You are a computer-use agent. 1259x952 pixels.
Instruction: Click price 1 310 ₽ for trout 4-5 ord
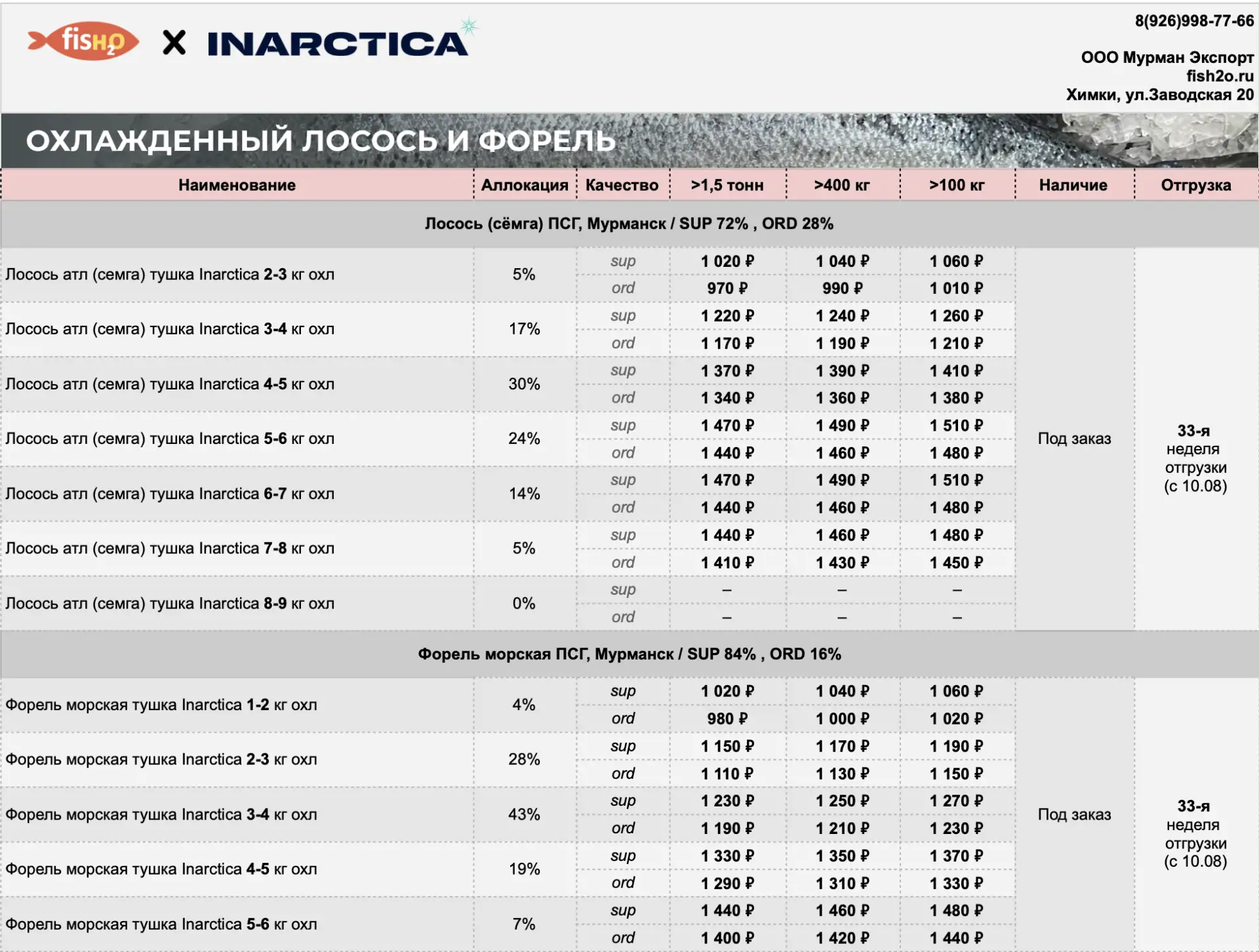coord(843,883)
